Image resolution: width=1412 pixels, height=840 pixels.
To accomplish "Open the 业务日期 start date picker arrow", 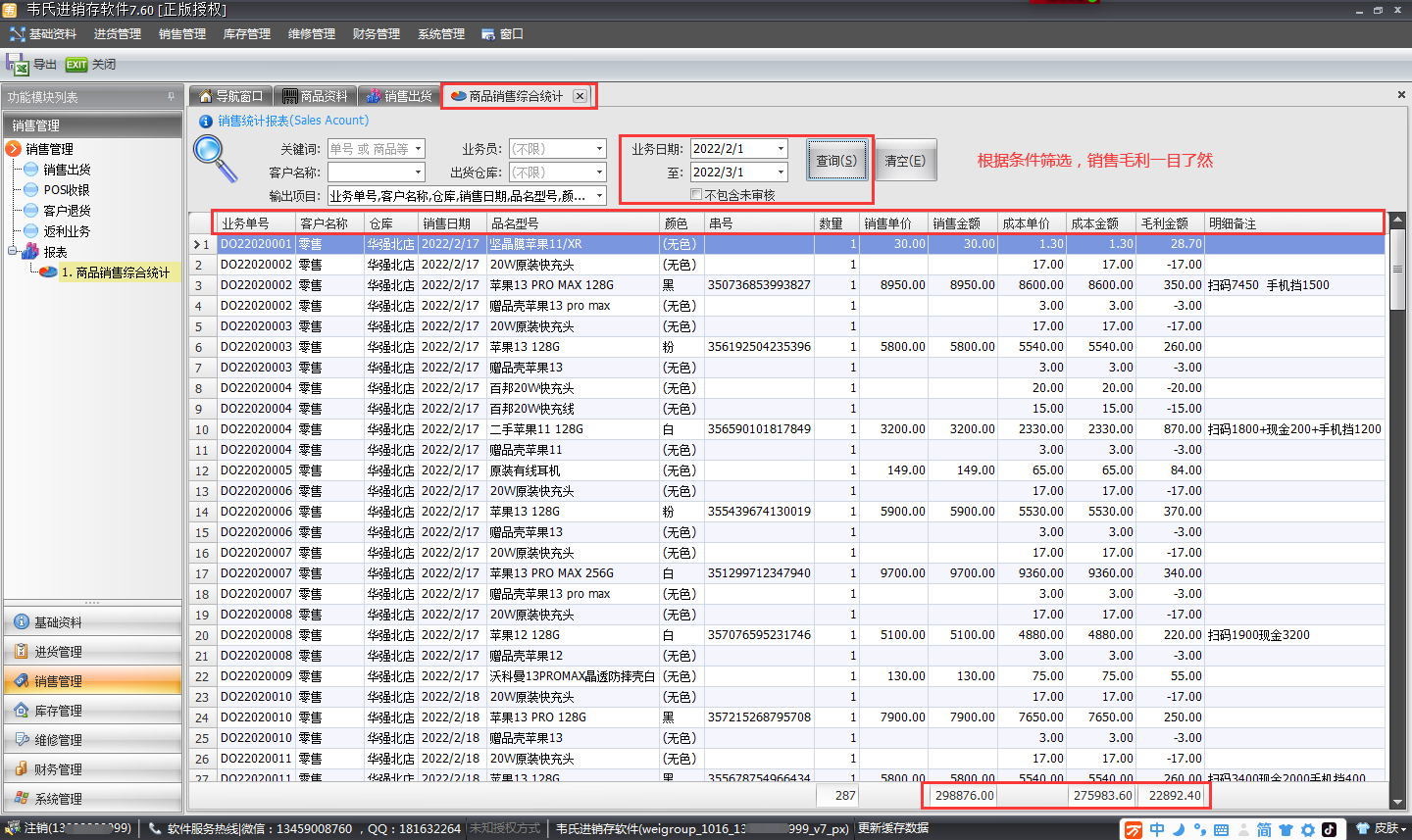I will 781,149.
